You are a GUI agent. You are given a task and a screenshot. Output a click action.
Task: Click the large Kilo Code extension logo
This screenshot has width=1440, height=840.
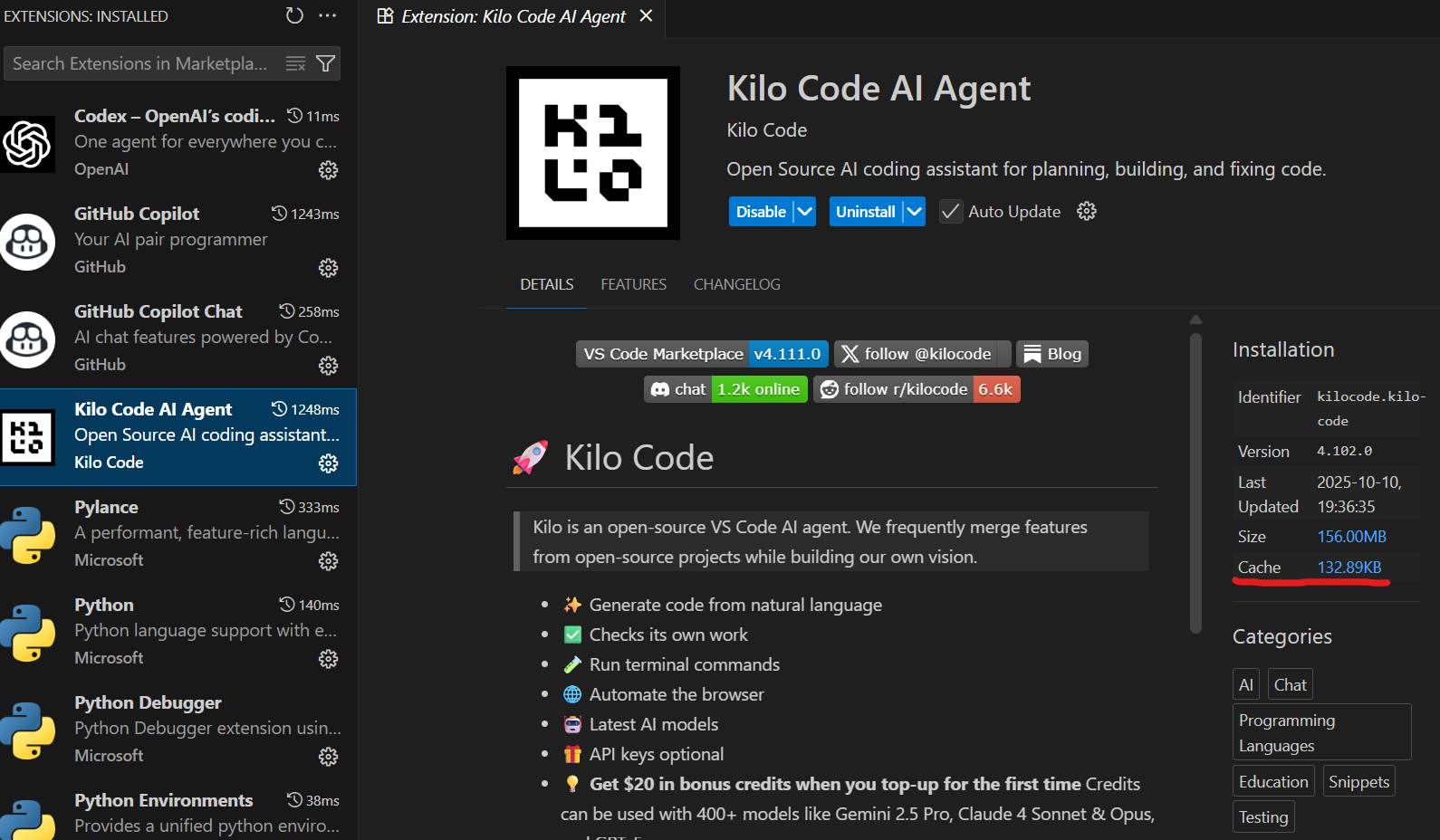point(593,153)
